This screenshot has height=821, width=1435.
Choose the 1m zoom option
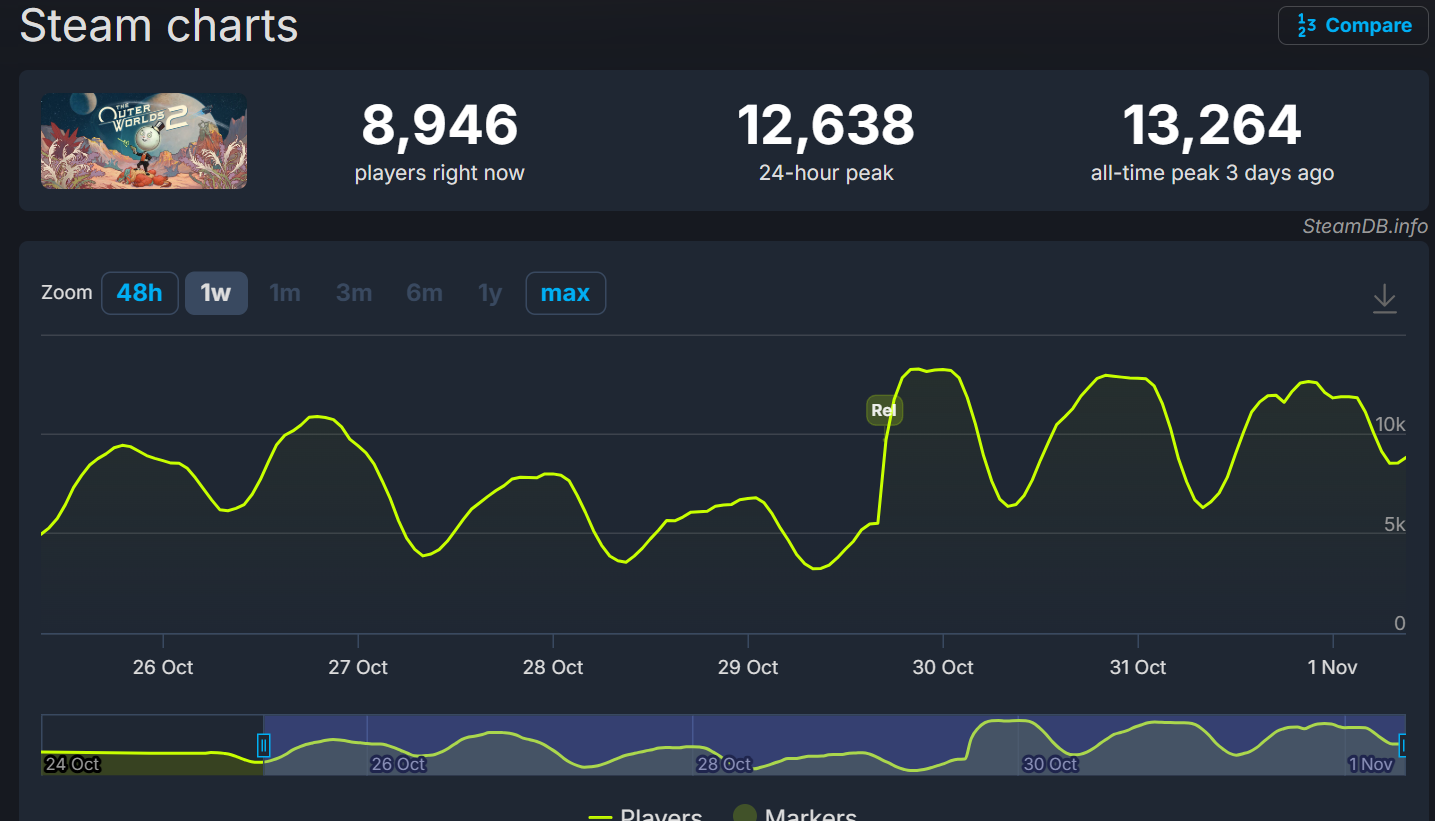point(285,293)
